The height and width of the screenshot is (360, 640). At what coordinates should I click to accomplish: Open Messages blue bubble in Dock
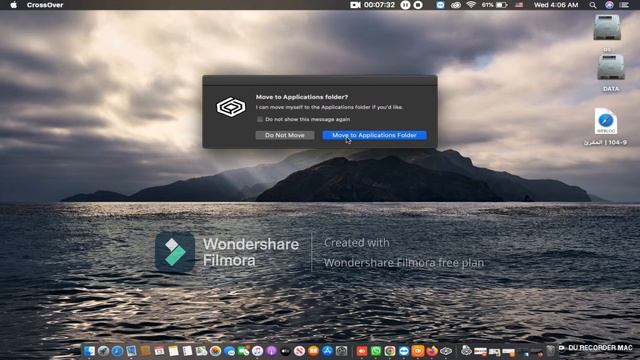pyautogui.click(x=229, y=351)
